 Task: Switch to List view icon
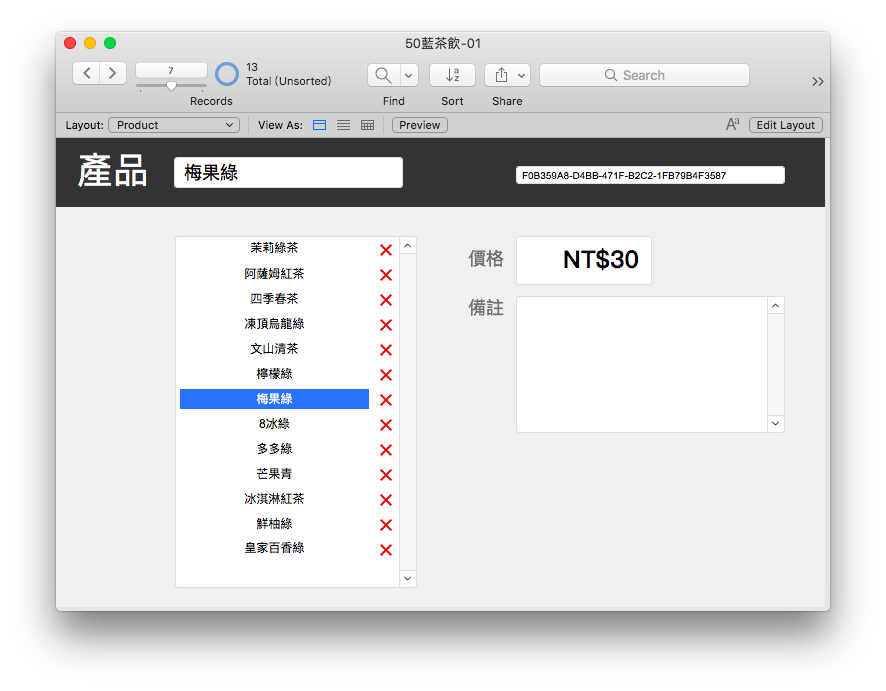click(343, 125)
